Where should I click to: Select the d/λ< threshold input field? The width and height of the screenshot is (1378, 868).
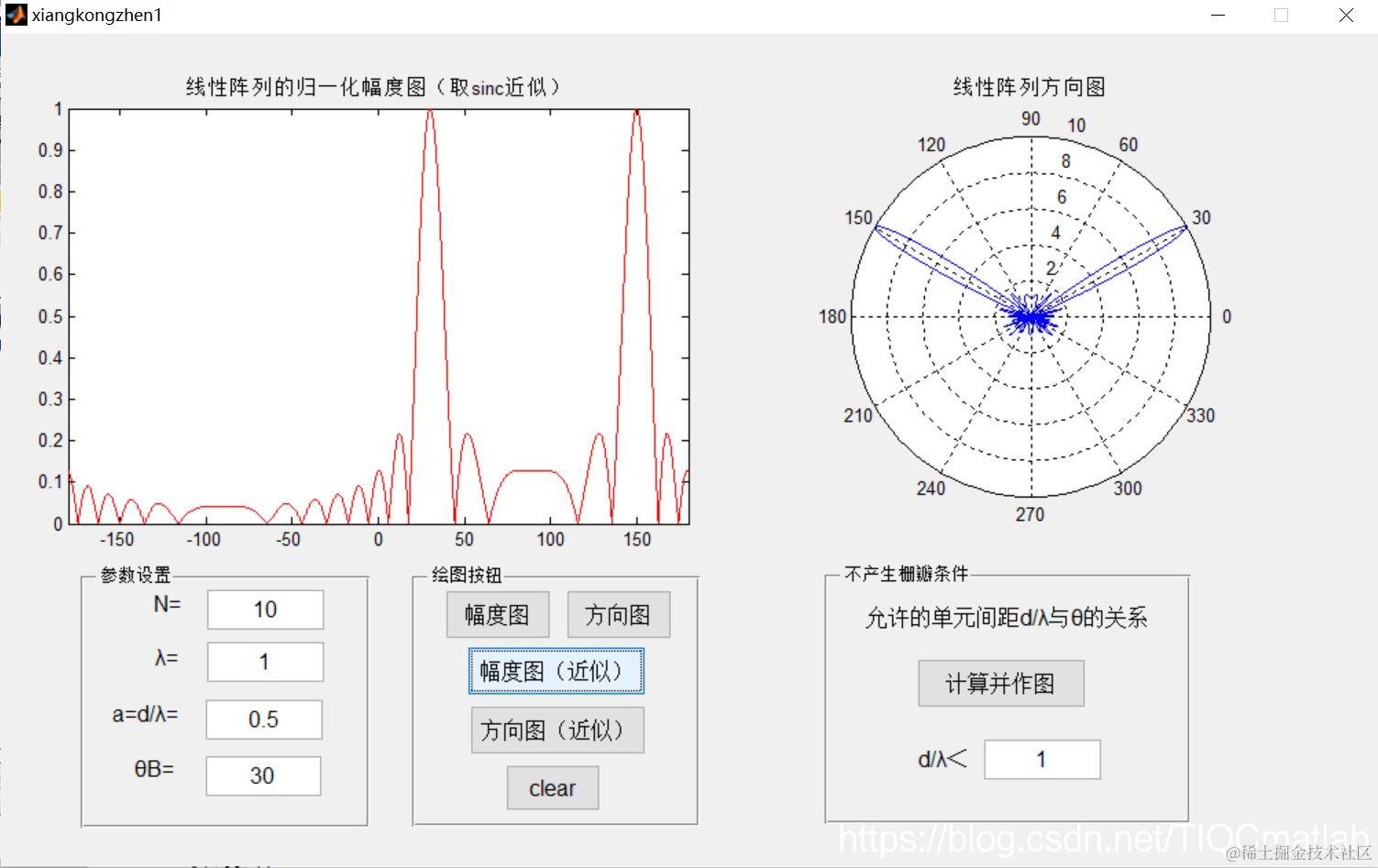1041,759
